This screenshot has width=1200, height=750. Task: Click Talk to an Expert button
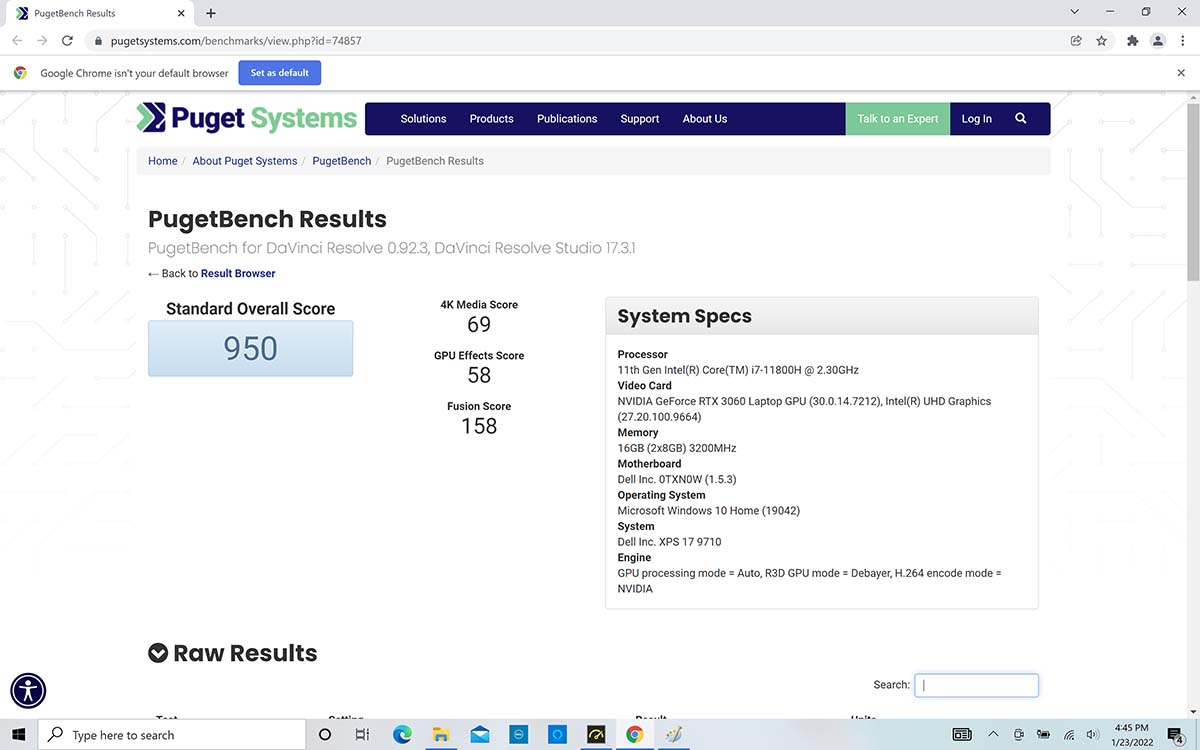click(898, 118)
